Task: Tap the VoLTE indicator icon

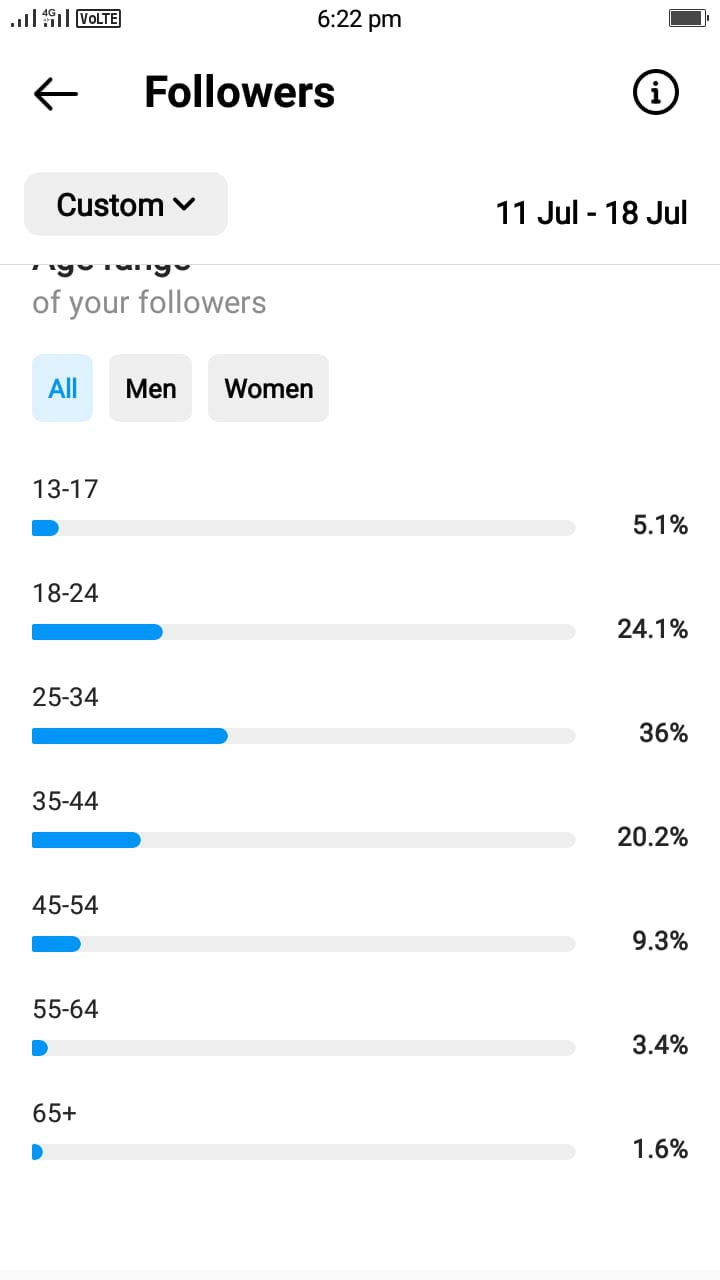Action: tap(98, 18)
